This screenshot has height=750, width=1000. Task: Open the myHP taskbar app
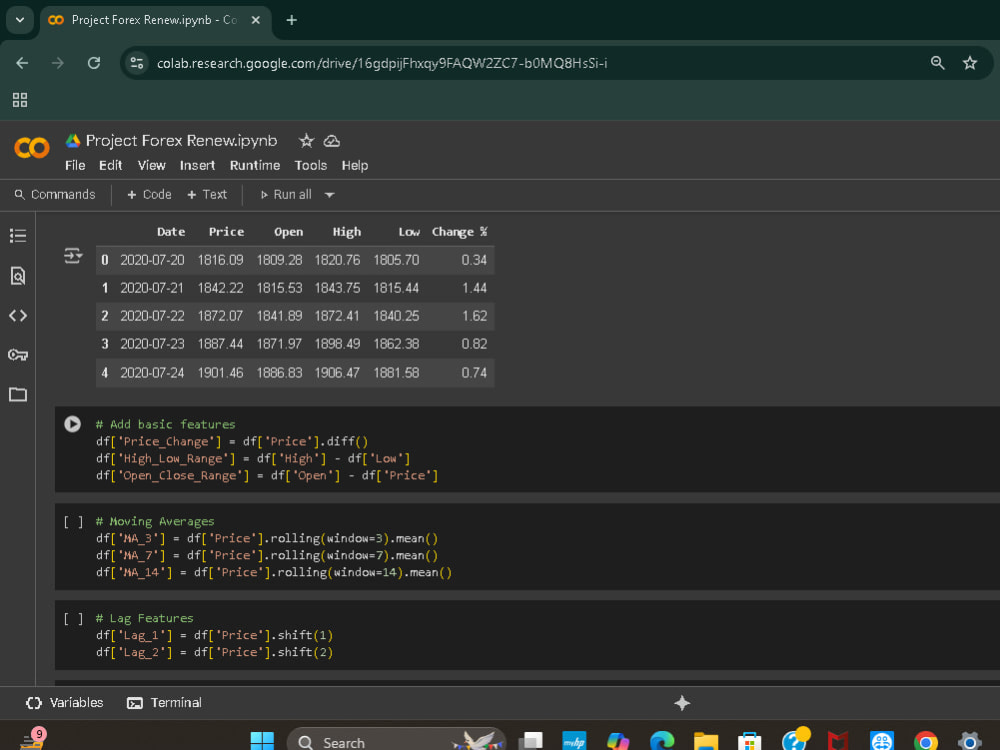(574, 740)
